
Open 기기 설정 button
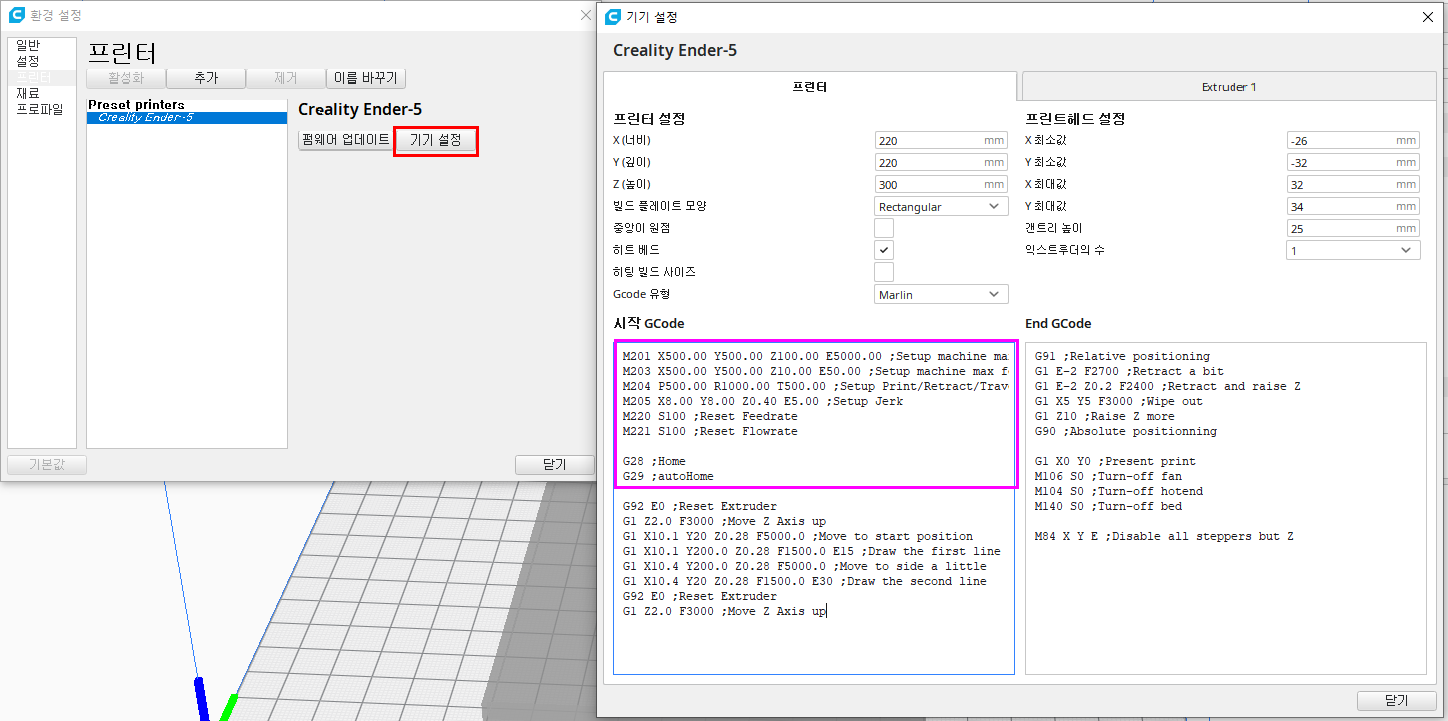click(x=436, y=140)
